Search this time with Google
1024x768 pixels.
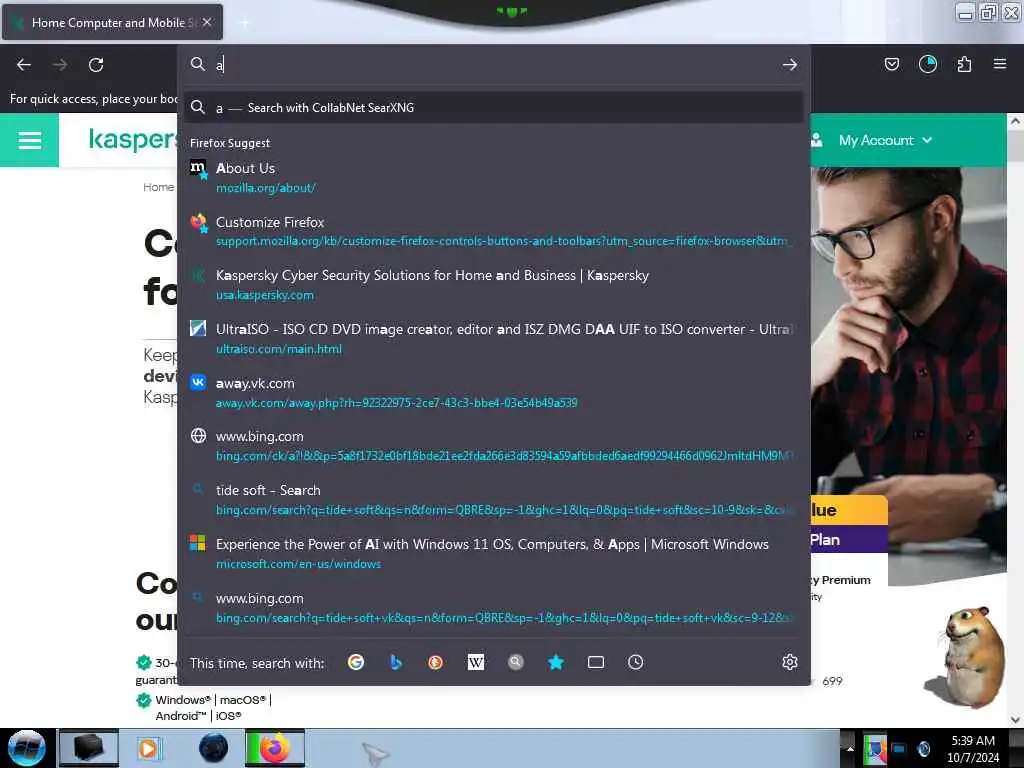coord(355,662)
